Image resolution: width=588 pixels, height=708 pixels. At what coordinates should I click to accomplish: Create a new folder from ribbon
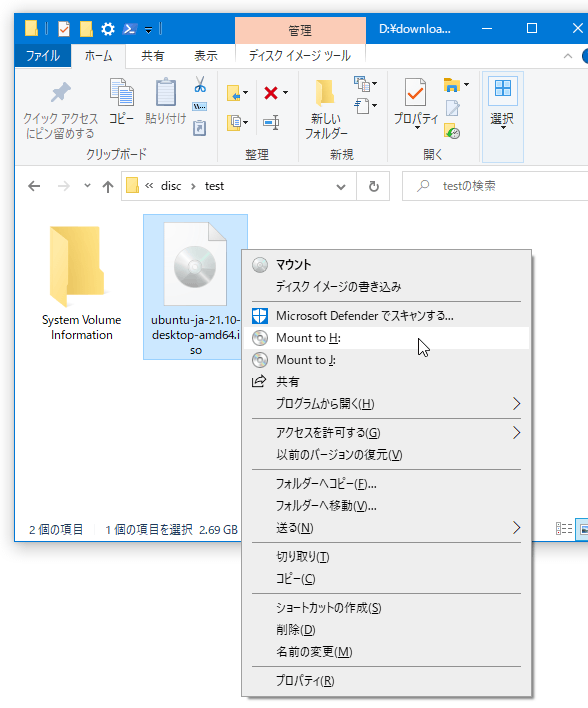[326, 109]
